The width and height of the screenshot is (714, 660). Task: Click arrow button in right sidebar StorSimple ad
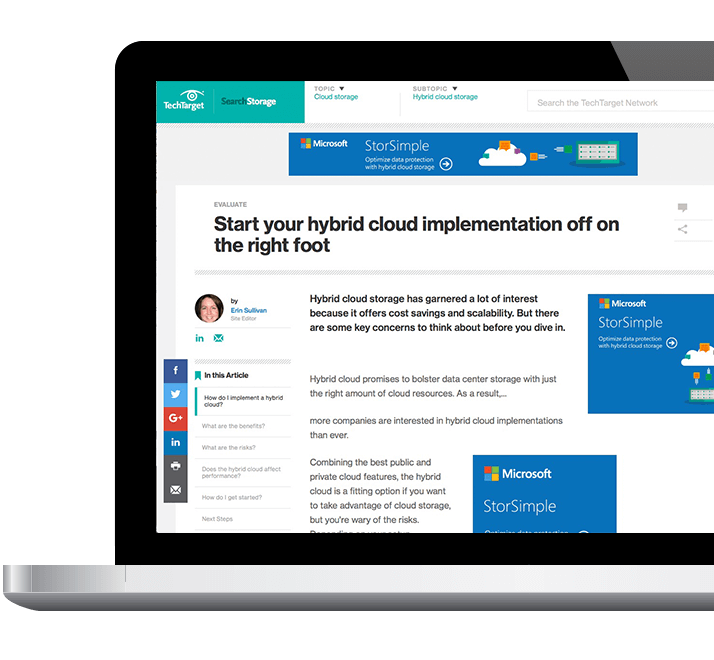pos(672,343)
